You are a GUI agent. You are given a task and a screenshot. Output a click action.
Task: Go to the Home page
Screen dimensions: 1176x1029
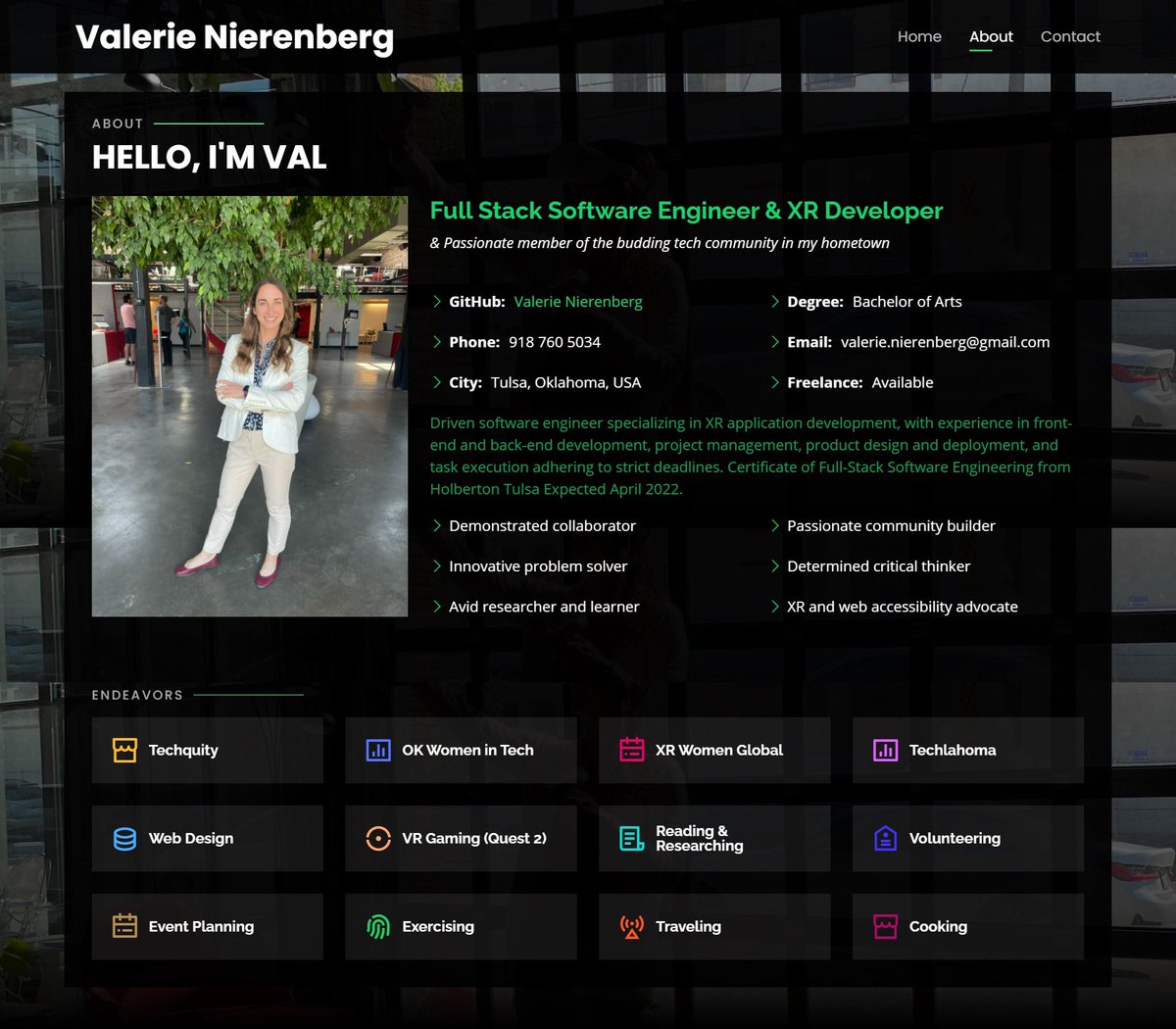point(919,36)
